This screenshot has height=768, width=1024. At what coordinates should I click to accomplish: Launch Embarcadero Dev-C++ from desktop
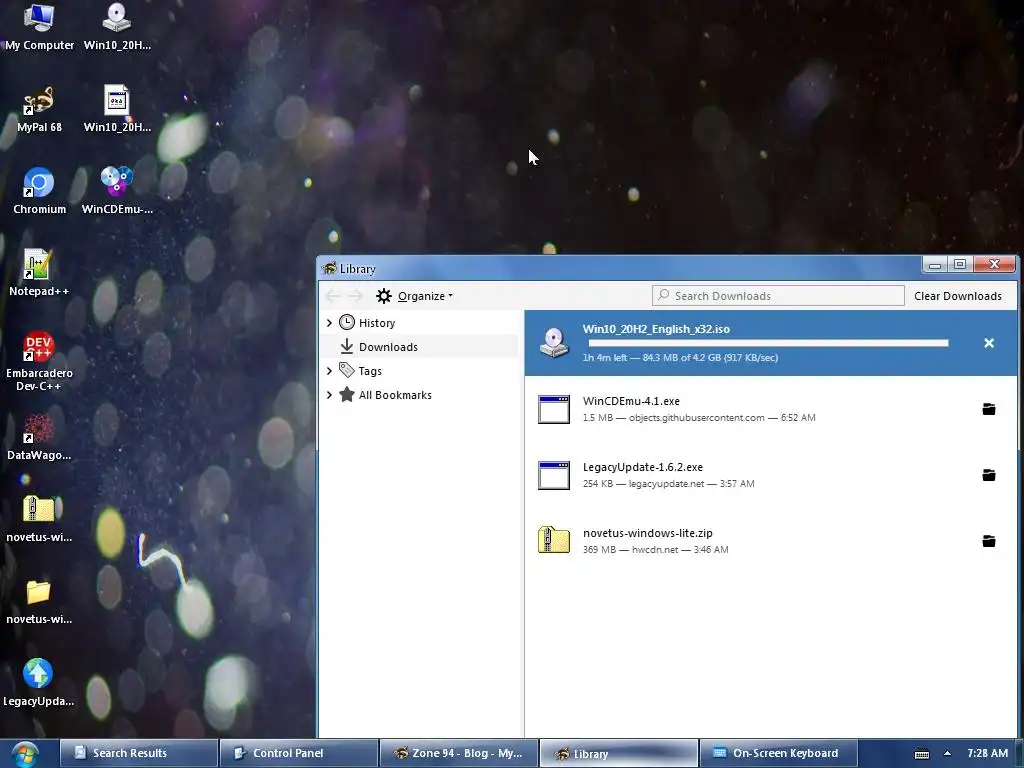(39, 361)
